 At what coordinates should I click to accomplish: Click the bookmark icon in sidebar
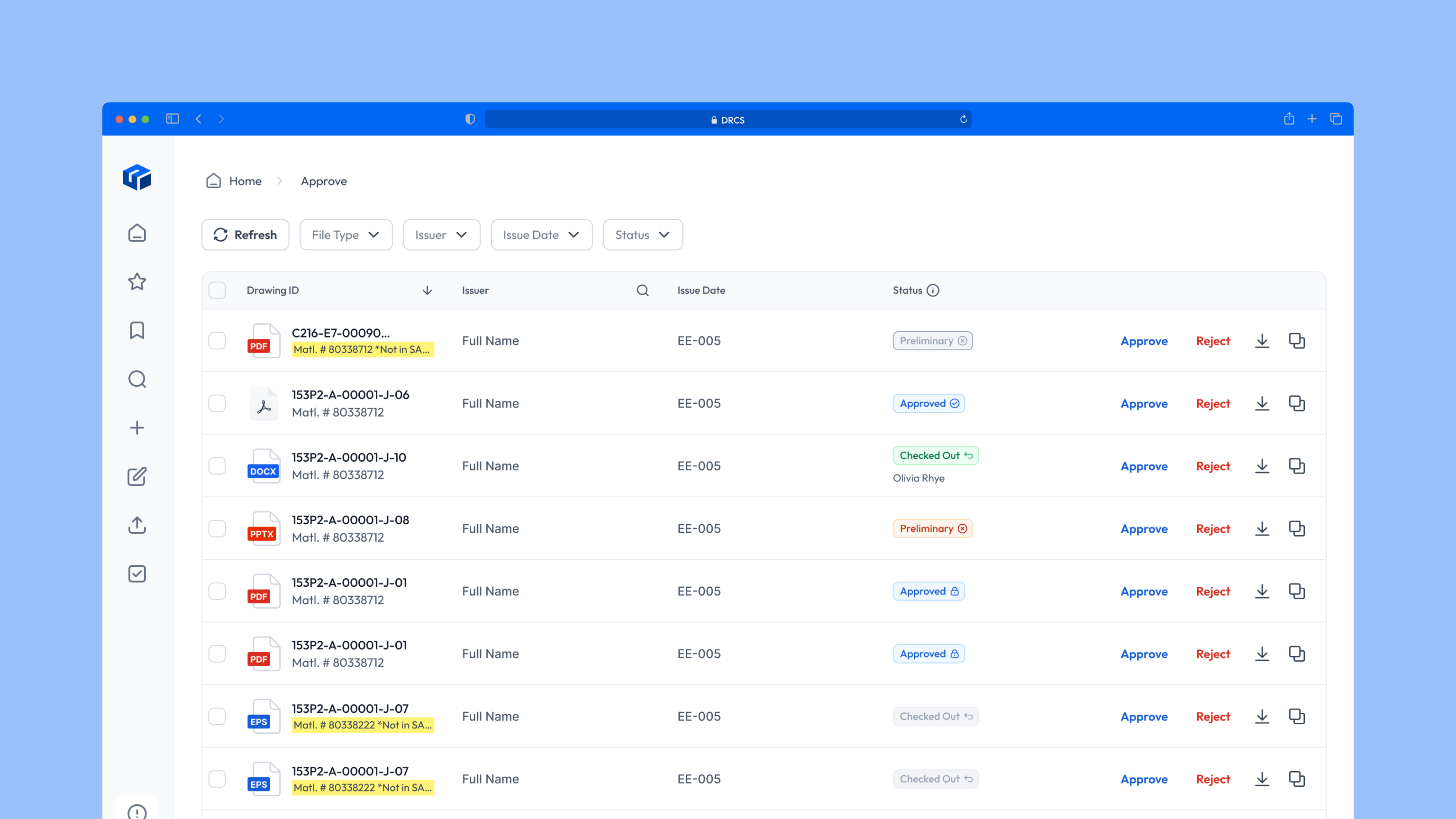[137, 330]
